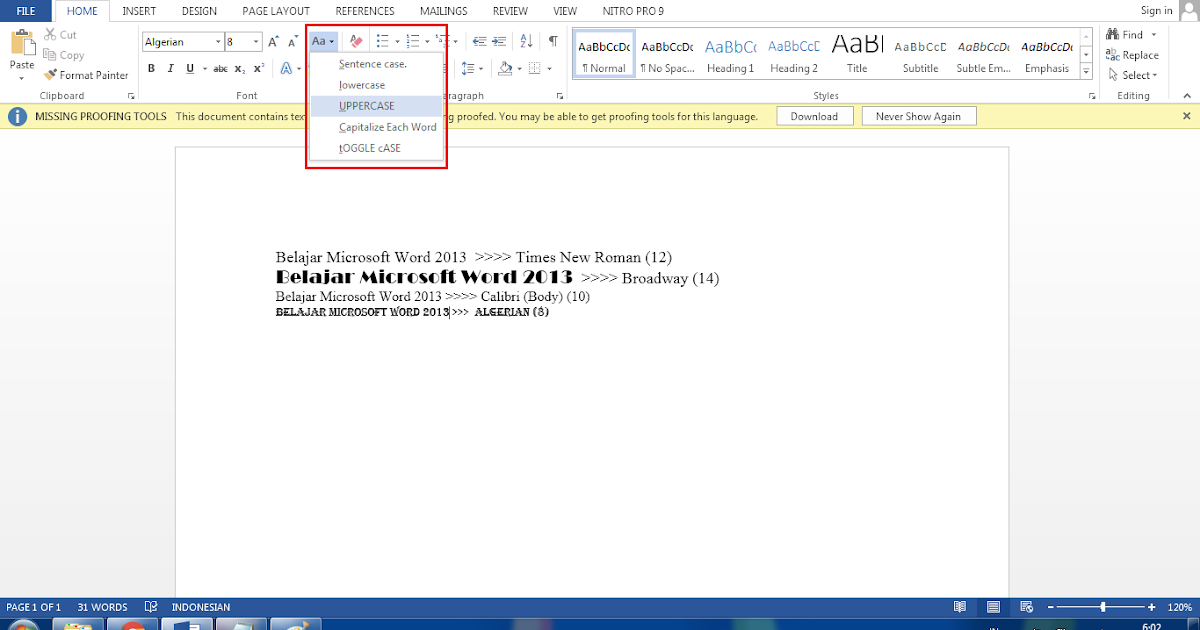Screen dimensions: 1200x630
Task: Apply subscript formatting
Action: point(240,69)
